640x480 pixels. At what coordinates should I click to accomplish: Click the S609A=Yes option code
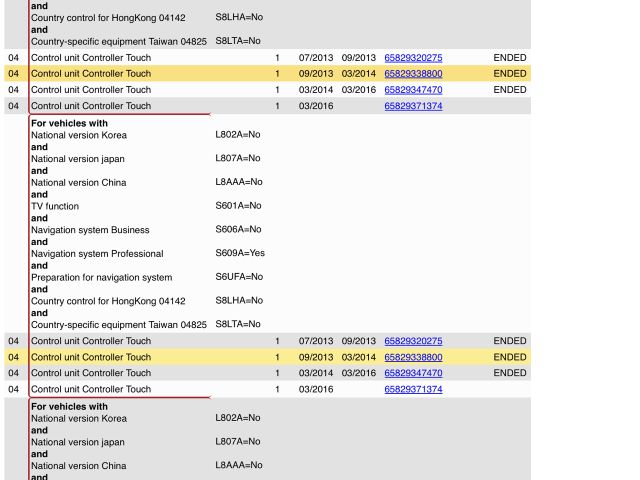coord(240,254)
